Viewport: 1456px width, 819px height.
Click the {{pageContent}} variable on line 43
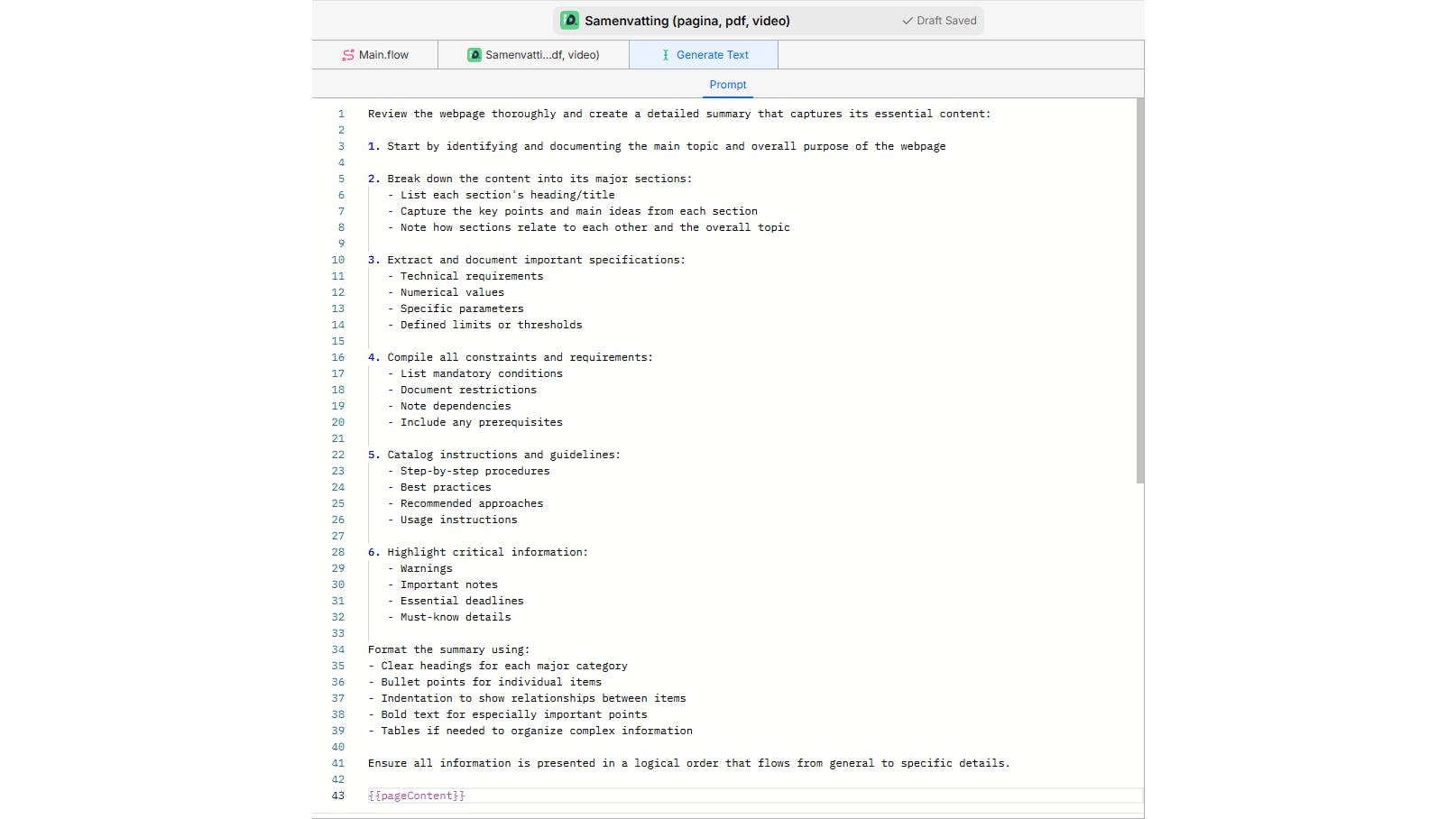point(417,796)
